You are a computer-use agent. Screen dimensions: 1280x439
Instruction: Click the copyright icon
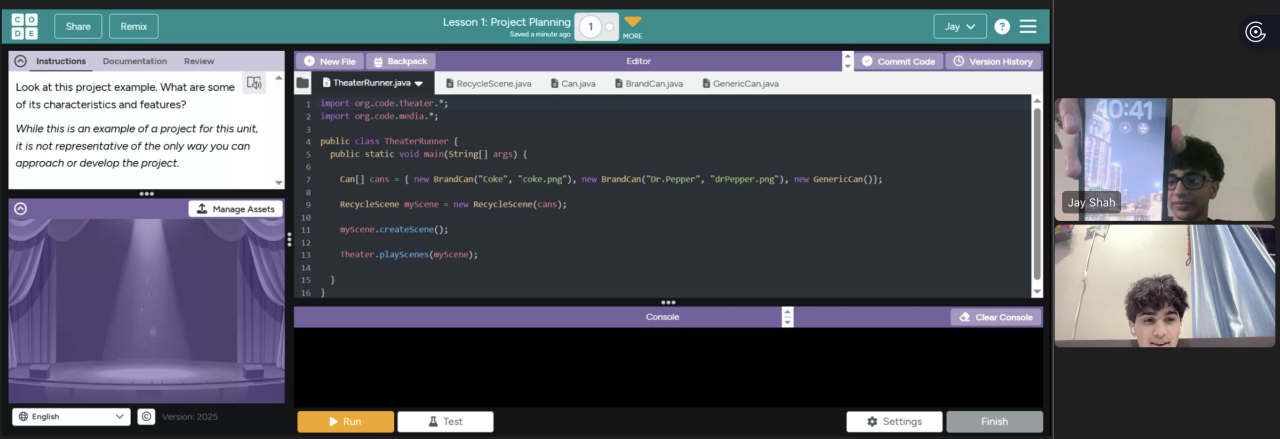(x=146, y=416)
